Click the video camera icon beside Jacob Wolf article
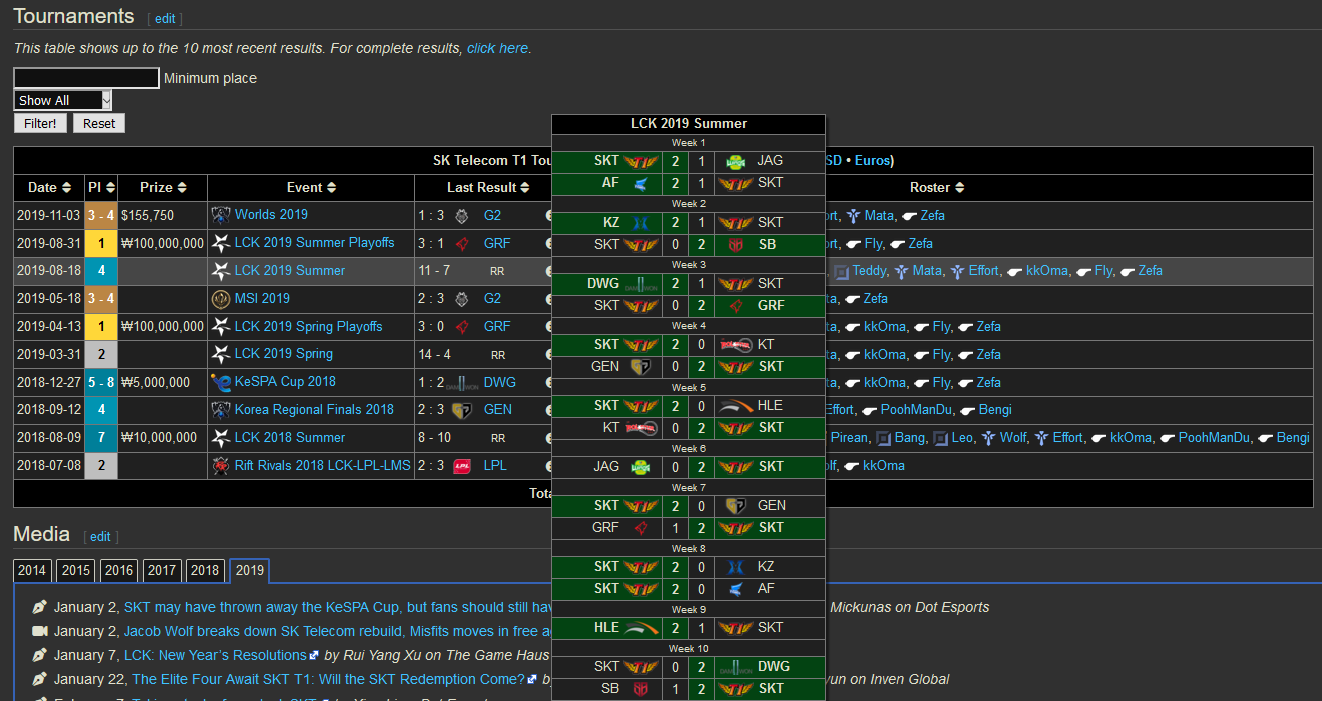This screenshot has width=1322, height=701. 40,632
